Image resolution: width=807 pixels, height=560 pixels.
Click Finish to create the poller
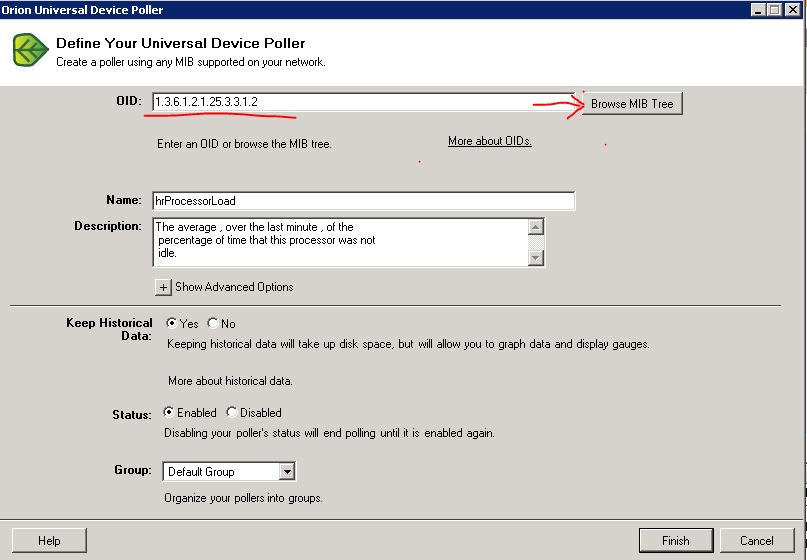[676, 541]
